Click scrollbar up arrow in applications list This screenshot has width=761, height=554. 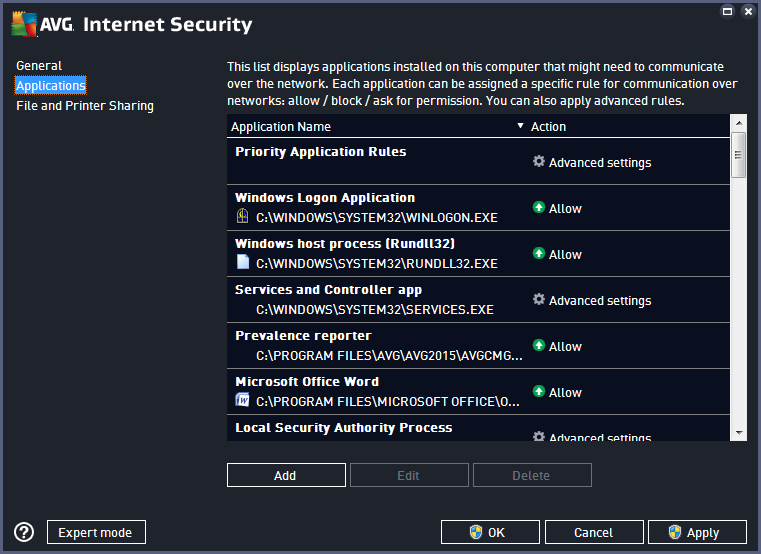pyautogui.click(x=739, y=123)
